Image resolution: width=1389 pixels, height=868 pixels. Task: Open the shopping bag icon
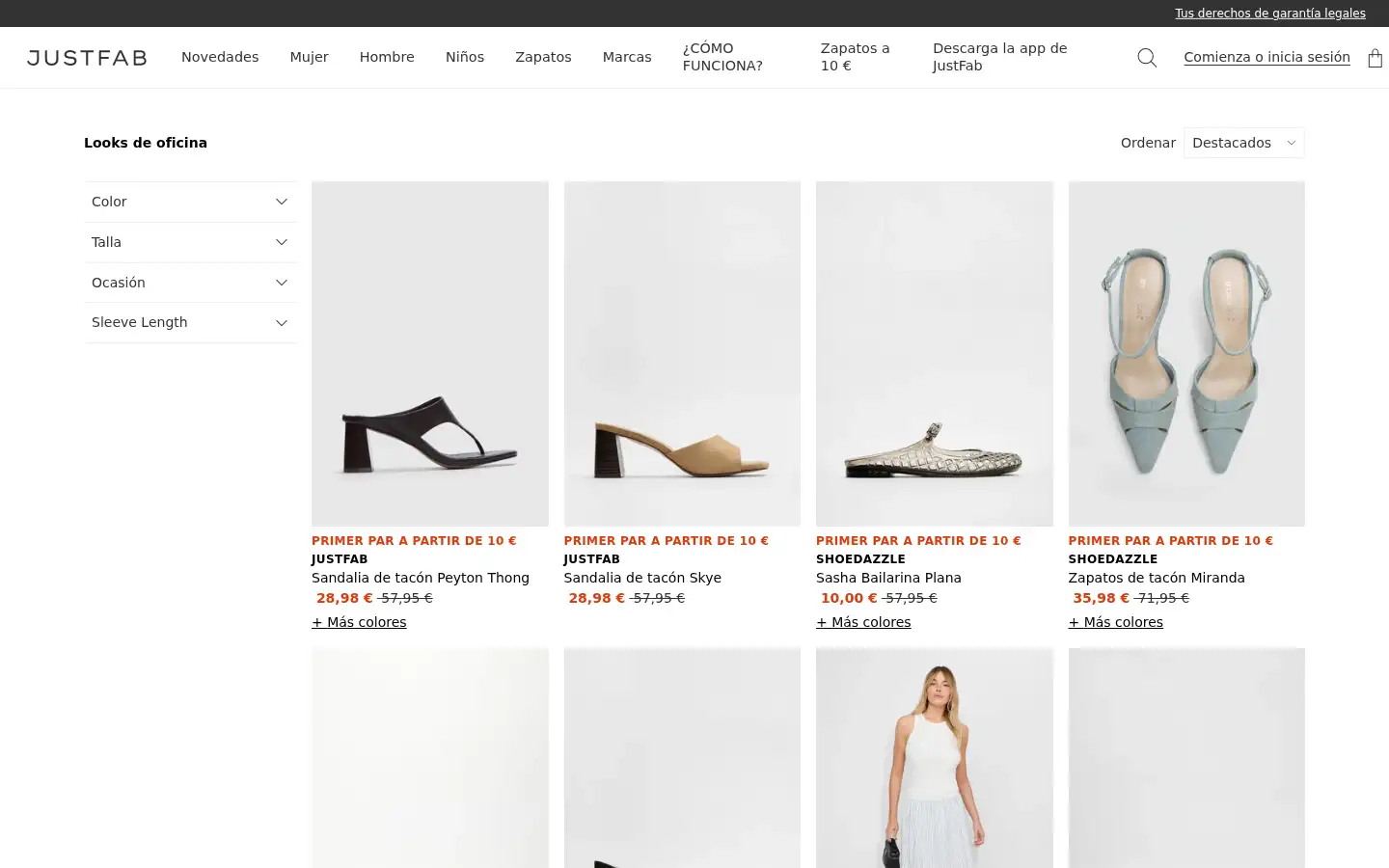1375,58
